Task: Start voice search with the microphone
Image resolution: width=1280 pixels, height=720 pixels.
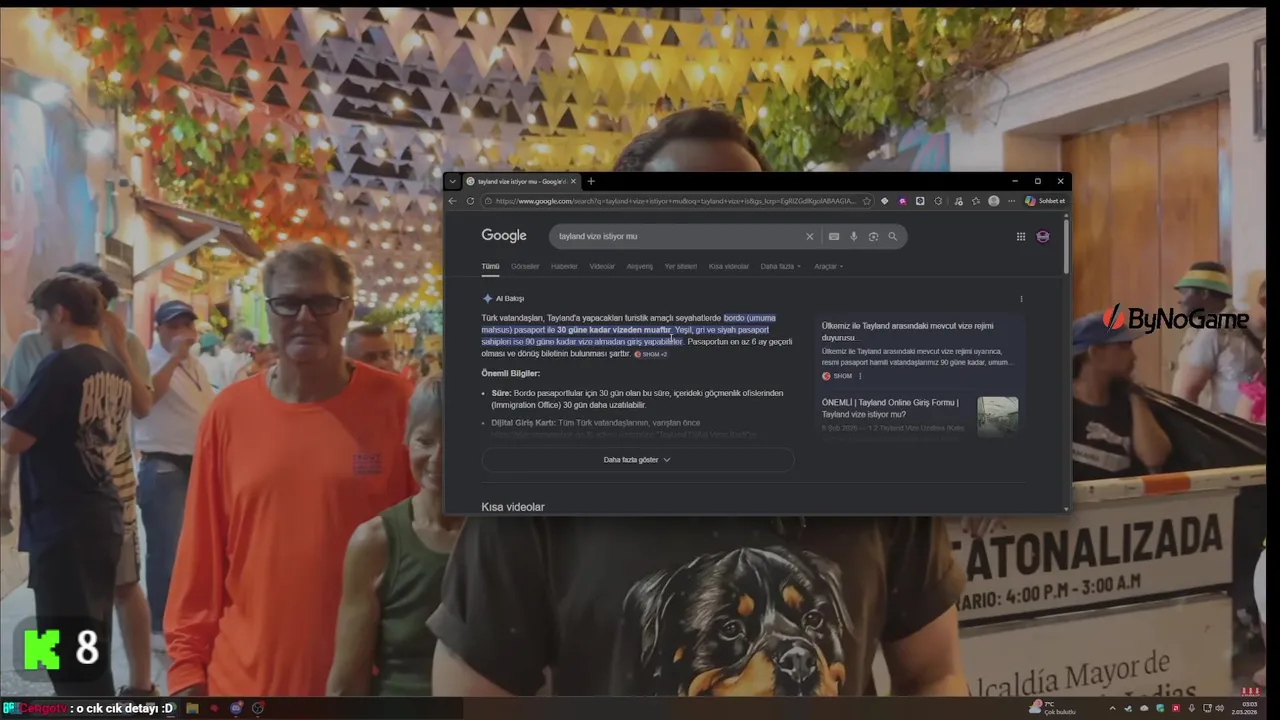Action: (x=853, y=236)
